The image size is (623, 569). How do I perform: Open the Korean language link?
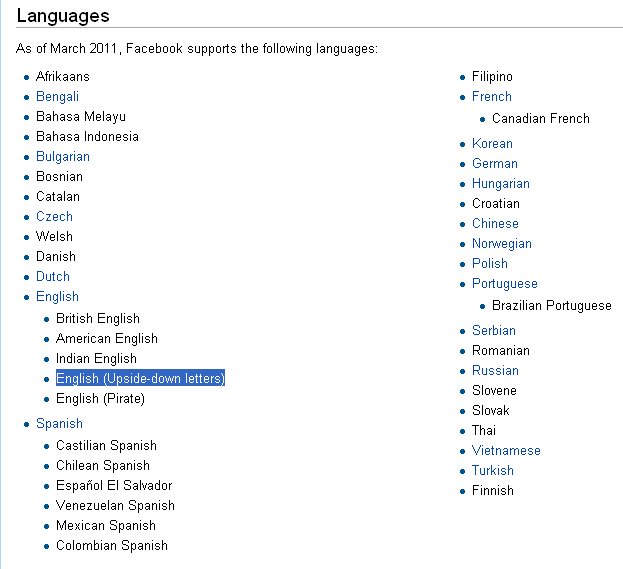click(x=492, y=144)
